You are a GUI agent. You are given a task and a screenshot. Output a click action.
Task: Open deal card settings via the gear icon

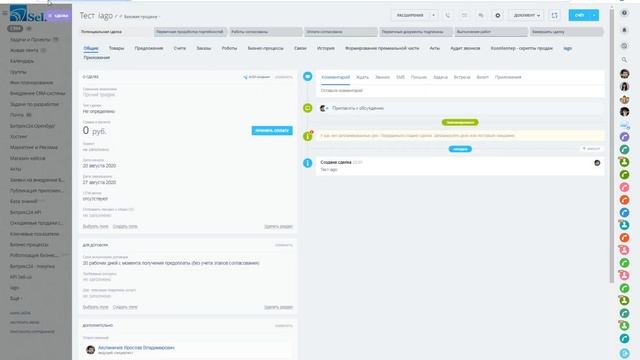[498, 16]
